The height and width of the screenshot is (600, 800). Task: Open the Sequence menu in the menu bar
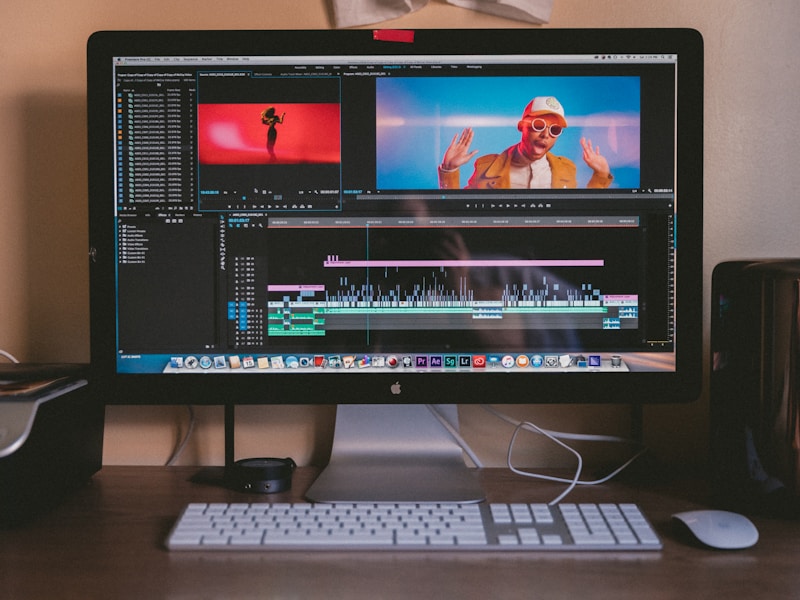pyautogui.click(x=190, y=60)
